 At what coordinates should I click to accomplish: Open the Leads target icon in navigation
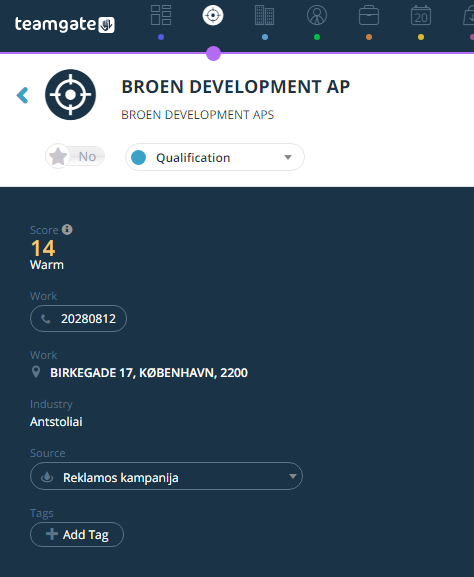pyautogui.click(x=213, y=15)
